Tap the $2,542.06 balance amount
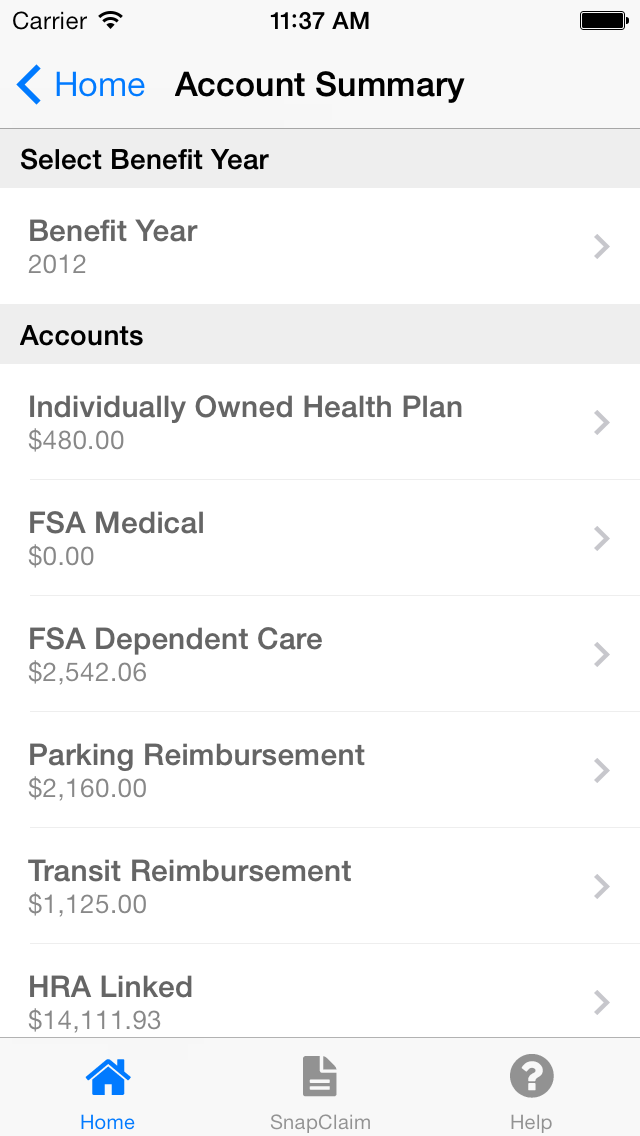 click(88, 673)
